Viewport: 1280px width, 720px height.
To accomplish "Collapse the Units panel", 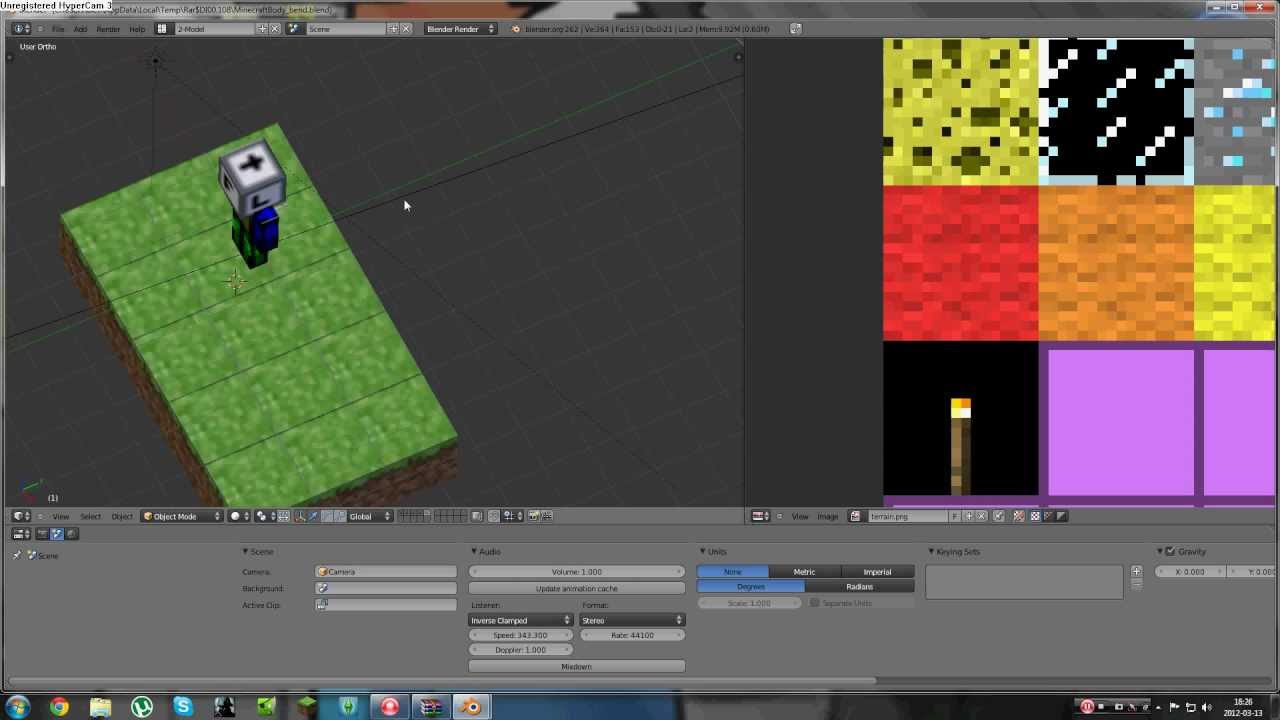I will [702, 551].
